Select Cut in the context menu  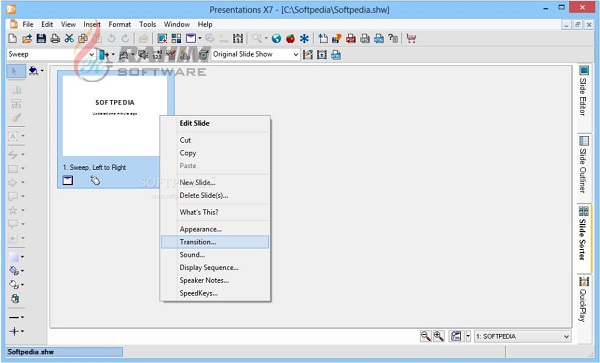click(215, 140)
